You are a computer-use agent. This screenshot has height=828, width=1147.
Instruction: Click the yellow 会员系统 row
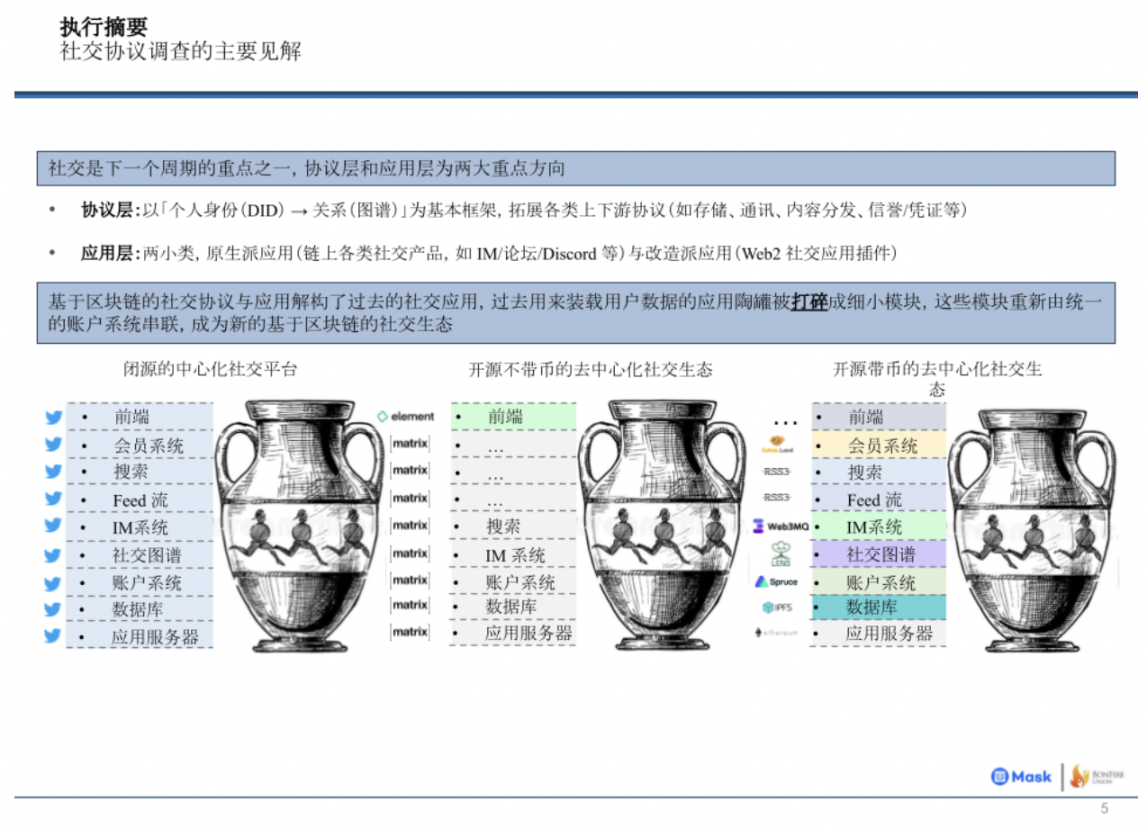pos(879,445)
